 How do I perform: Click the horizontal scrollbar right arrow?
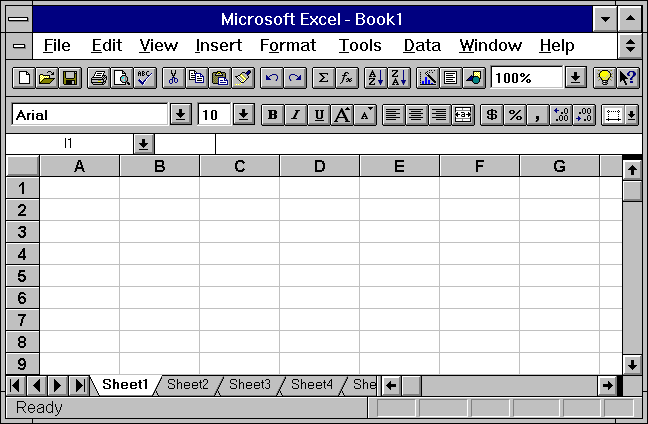click(x=607, y=386)
